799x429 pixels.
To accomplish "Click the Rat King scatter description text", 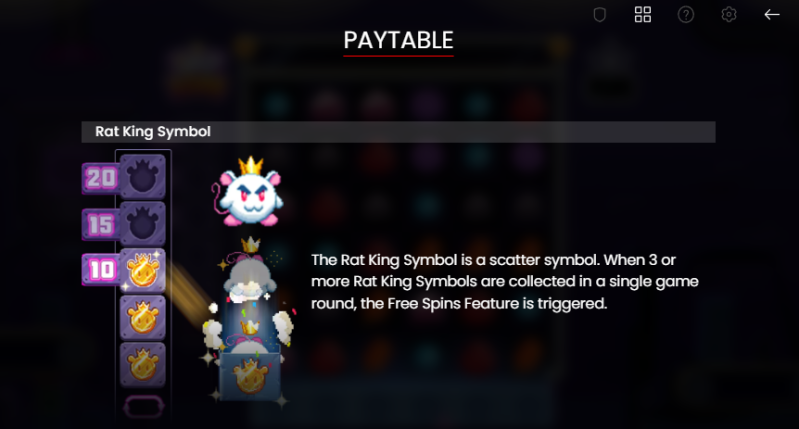I will click(x=504, y=282).
